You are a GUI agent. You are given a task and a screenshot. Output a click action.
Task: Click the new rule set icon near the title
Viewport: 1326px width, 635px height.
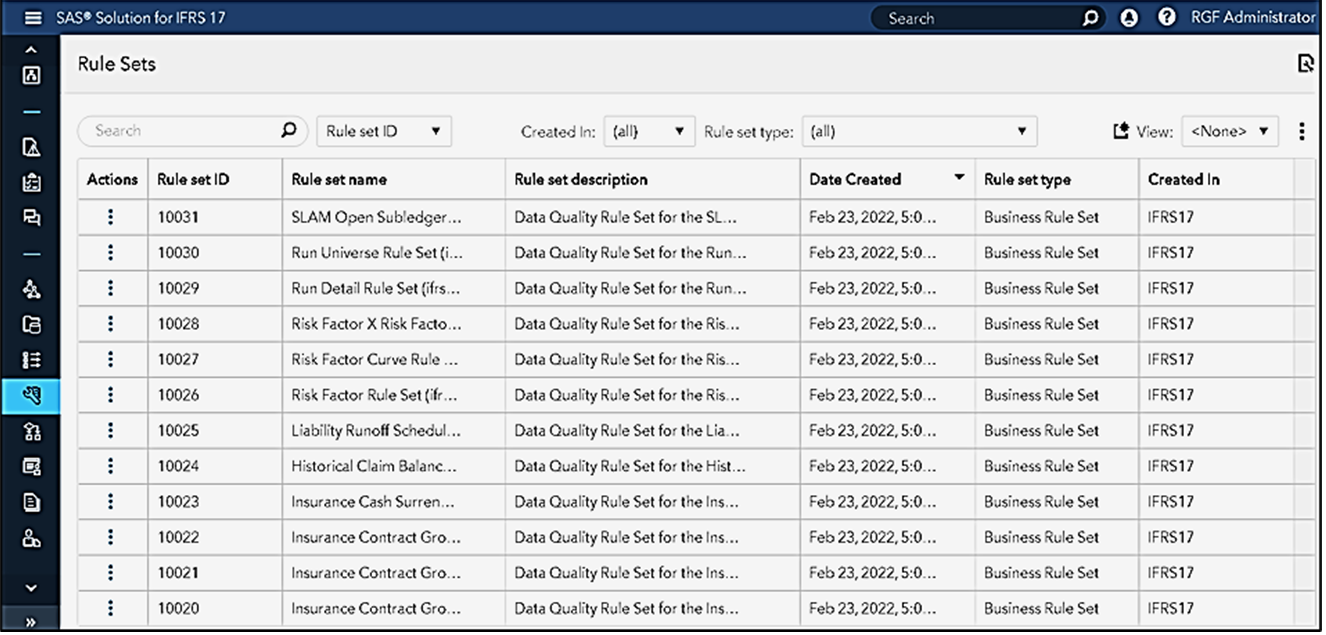(x=1305, y=63)
